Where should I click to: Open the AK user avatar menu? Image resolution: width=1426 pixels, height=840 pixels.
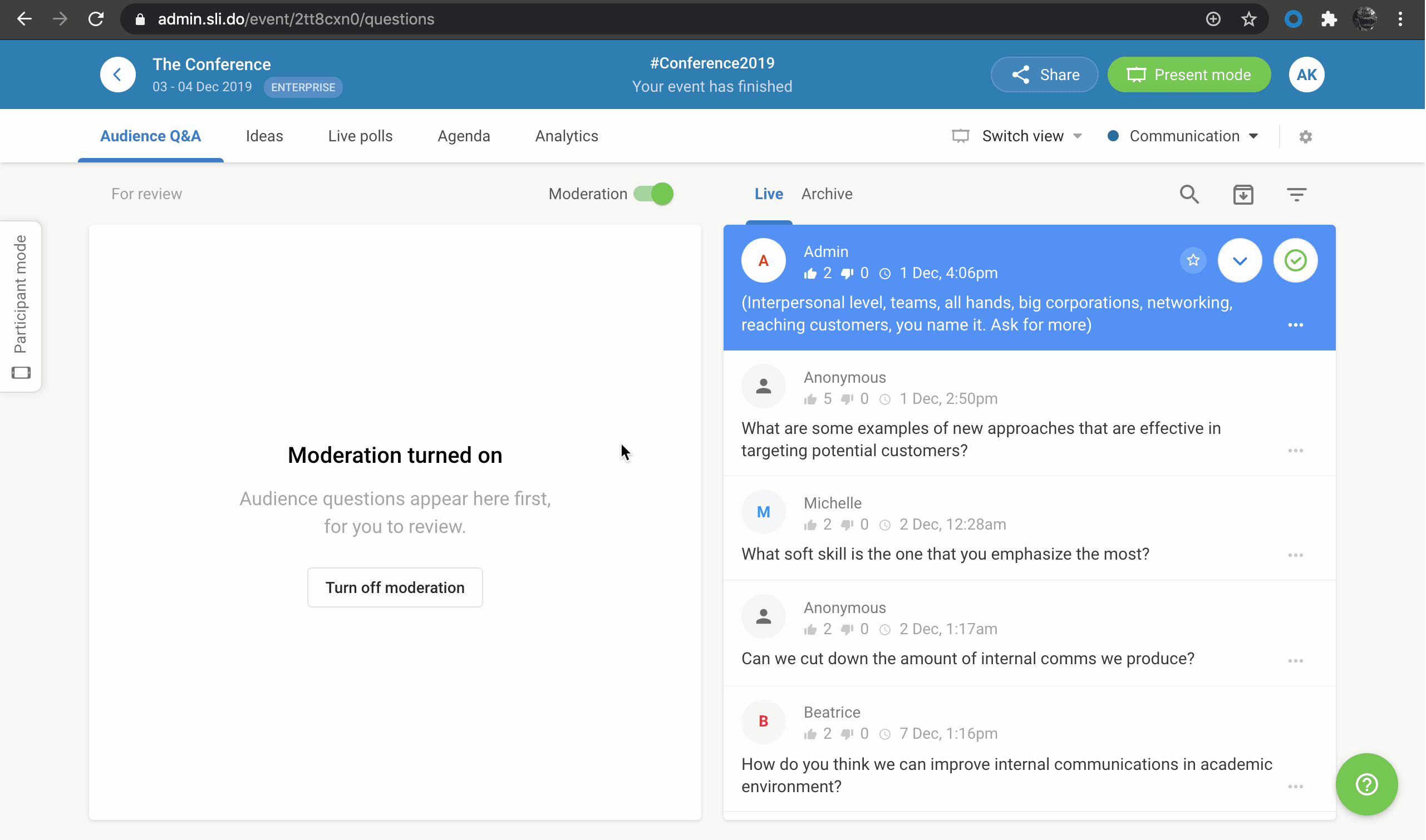(1306, 75)
